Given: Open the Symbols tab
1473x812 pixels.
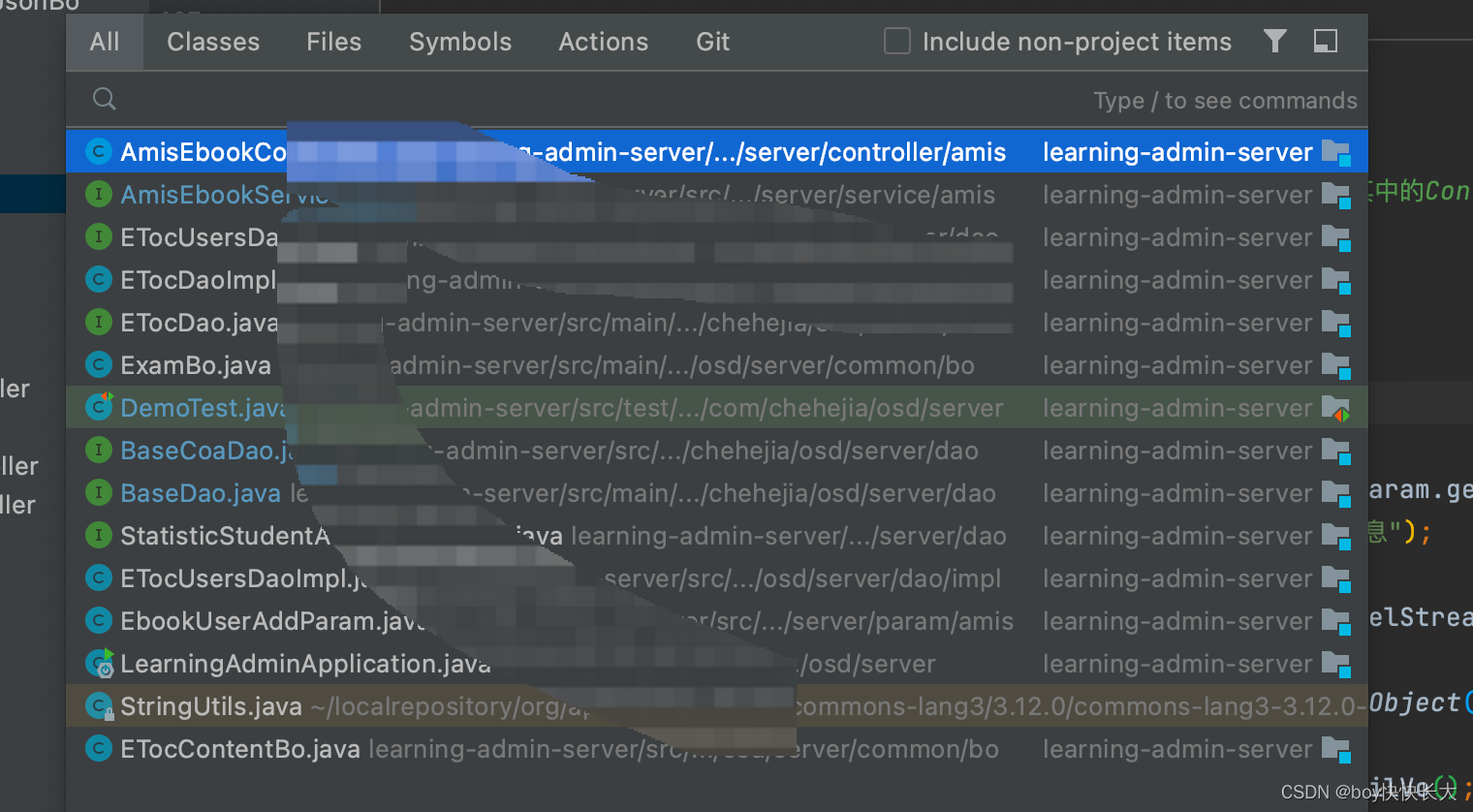Looking at the screenshot, I should point(460,42).
